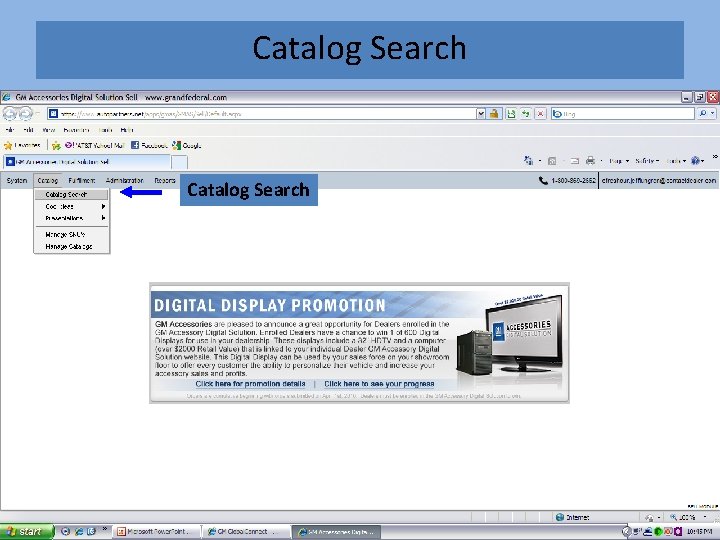Click the Refresh page icon with green arrows
Viewport: 720px width, 540px height.
click(525, 113)
